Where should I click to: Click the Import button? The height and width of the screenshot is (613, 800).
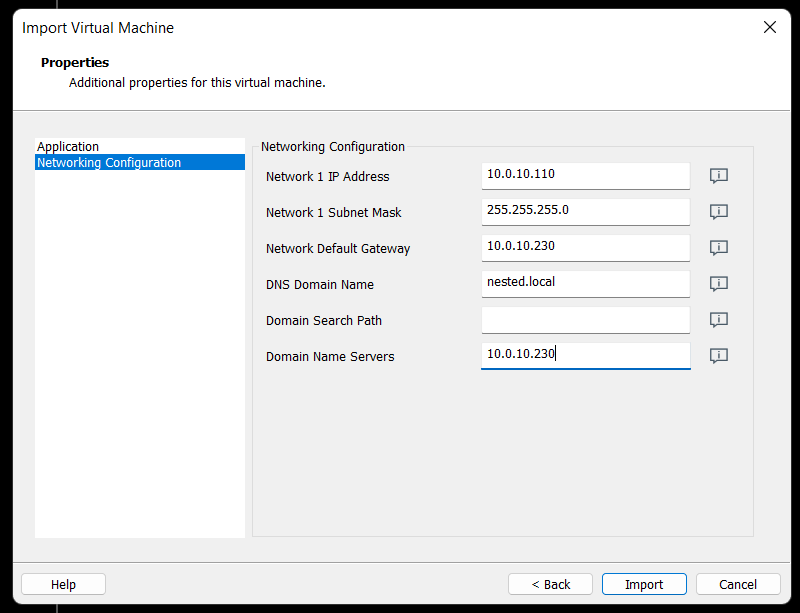(x=644, y=584)
